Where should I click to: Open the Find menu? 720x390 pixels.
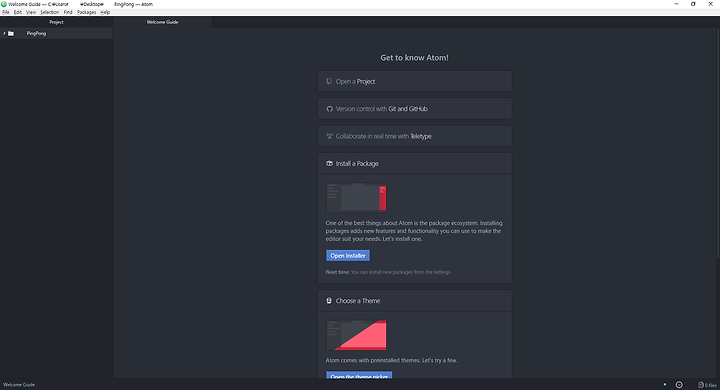click(x=68, y=12)
